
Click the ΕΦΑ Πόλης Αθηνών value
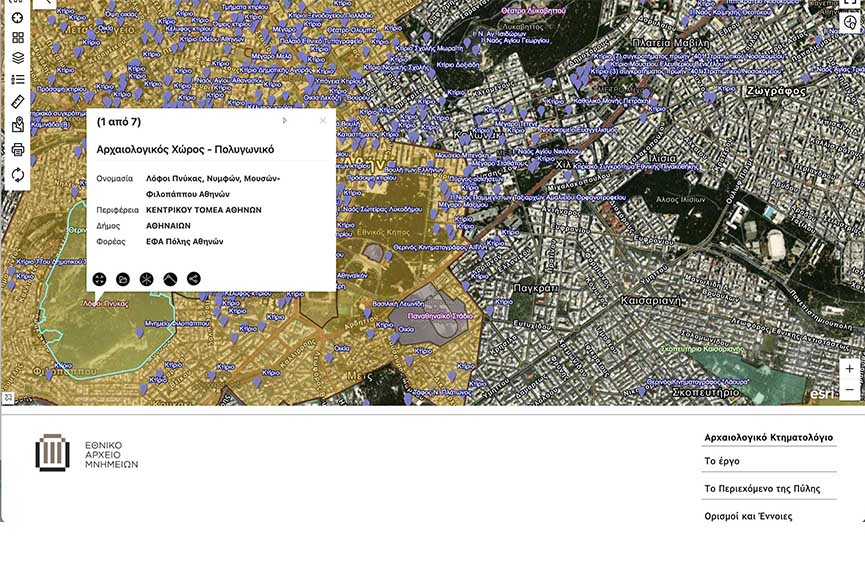pyautogui.click(x=184, y=242)
